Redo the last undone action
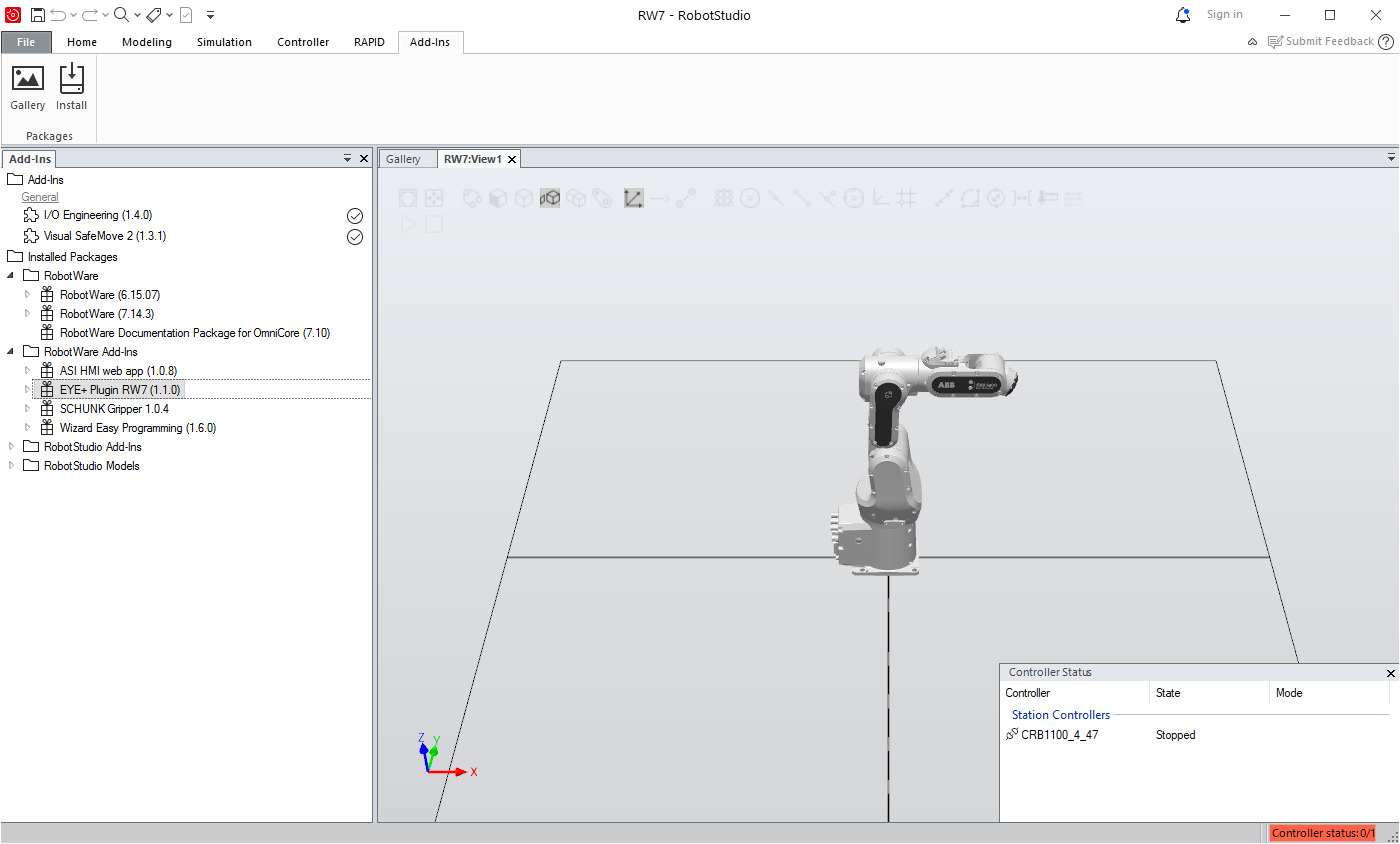 (90, 15)
